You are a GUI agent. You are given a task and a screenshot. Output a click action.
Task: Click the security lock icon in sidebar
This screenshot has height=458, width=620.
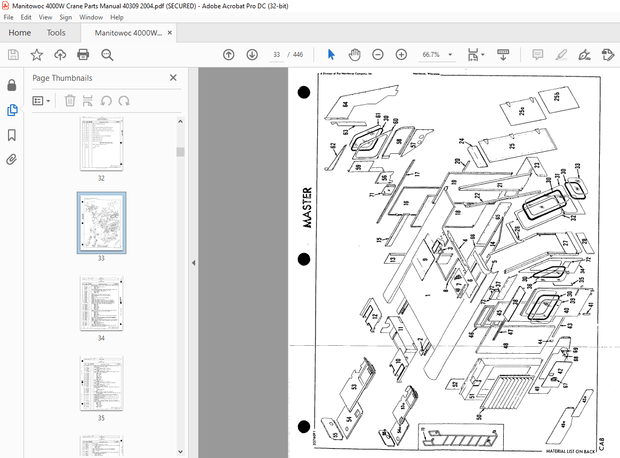click(12, 85)
